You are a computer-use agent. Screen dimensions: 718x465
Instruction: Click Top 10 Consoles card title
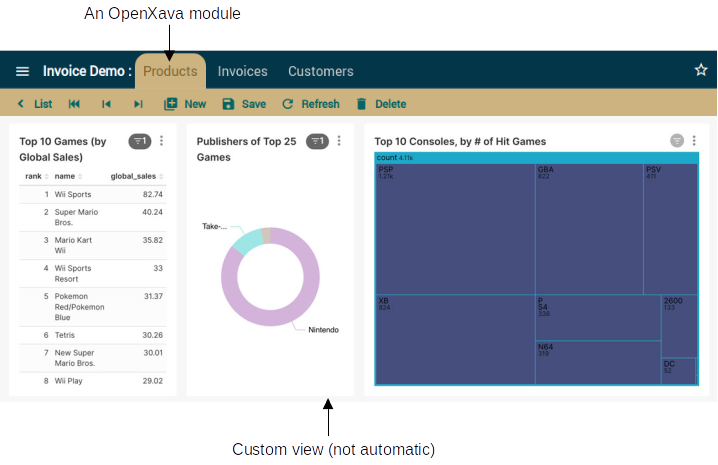460,142
